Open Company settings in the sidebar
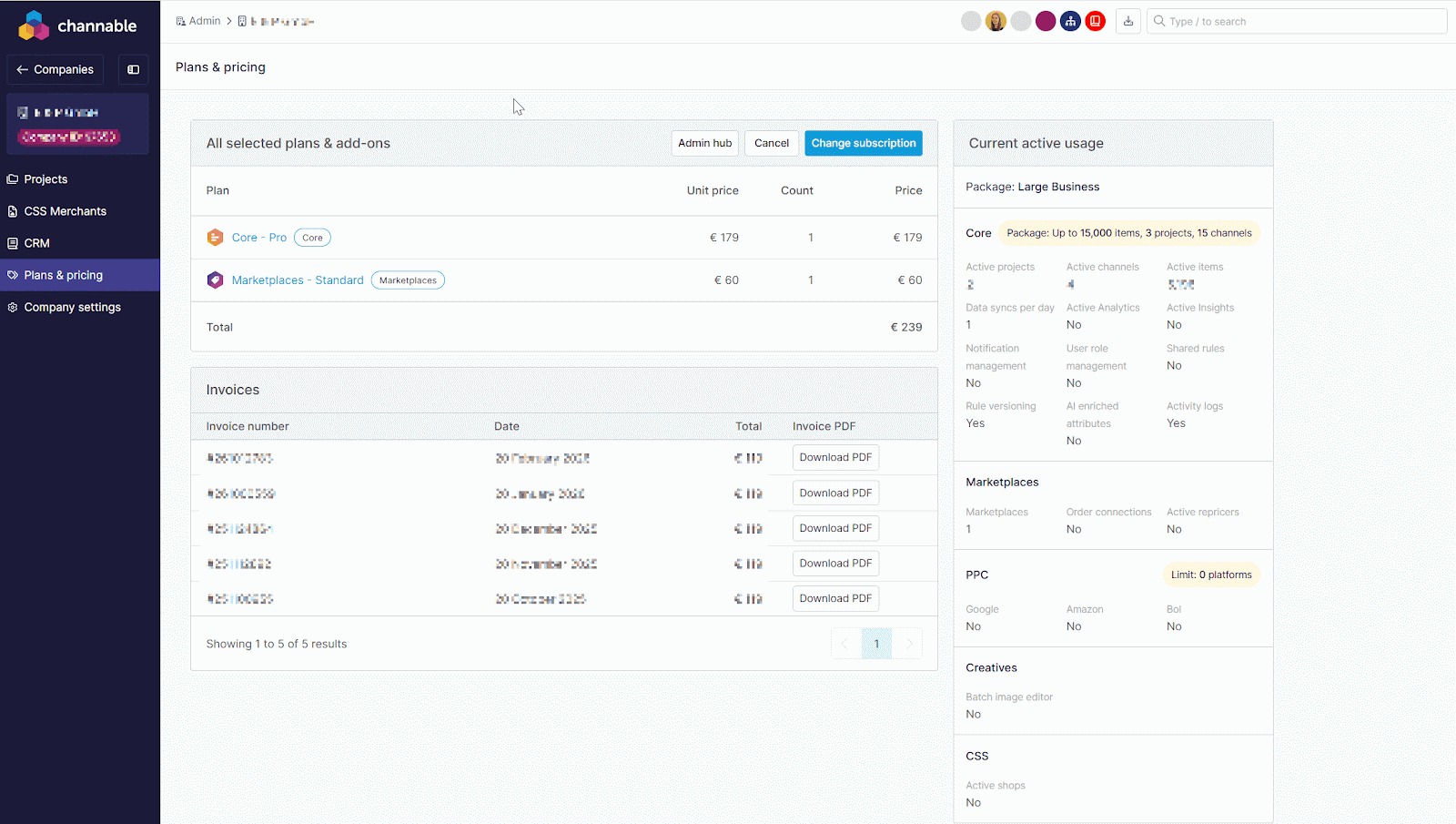This screenshot has height=824, width=1456. coord(72,307)
